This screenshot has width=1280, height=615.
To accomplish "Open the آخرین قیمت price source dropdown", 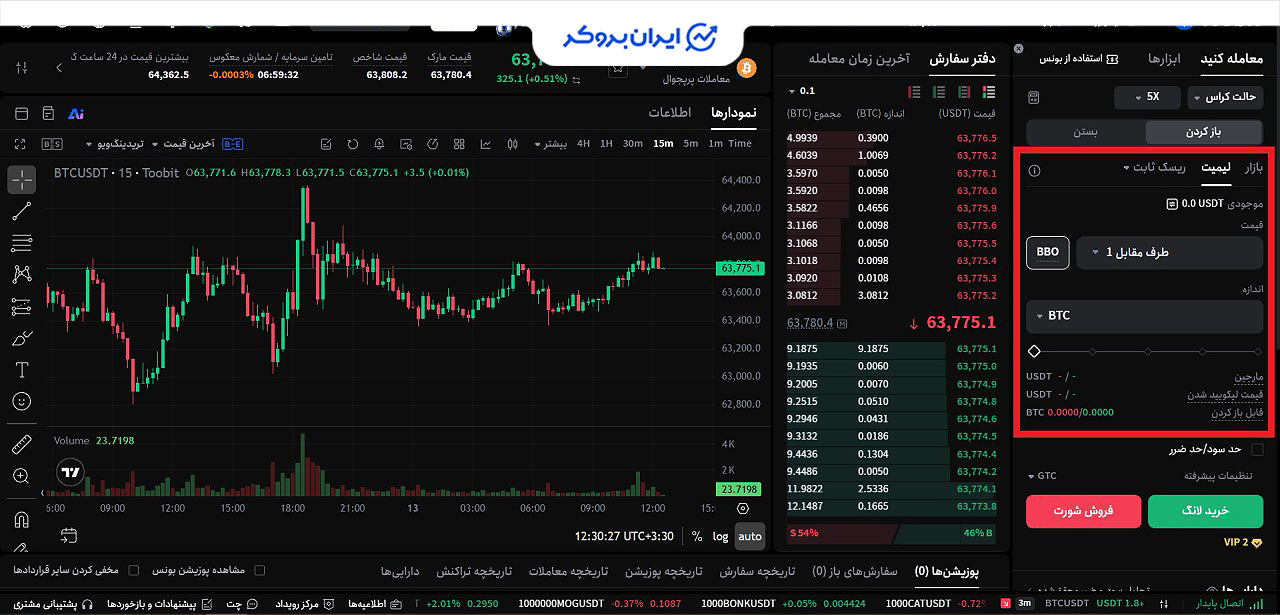I will (183, 144).
